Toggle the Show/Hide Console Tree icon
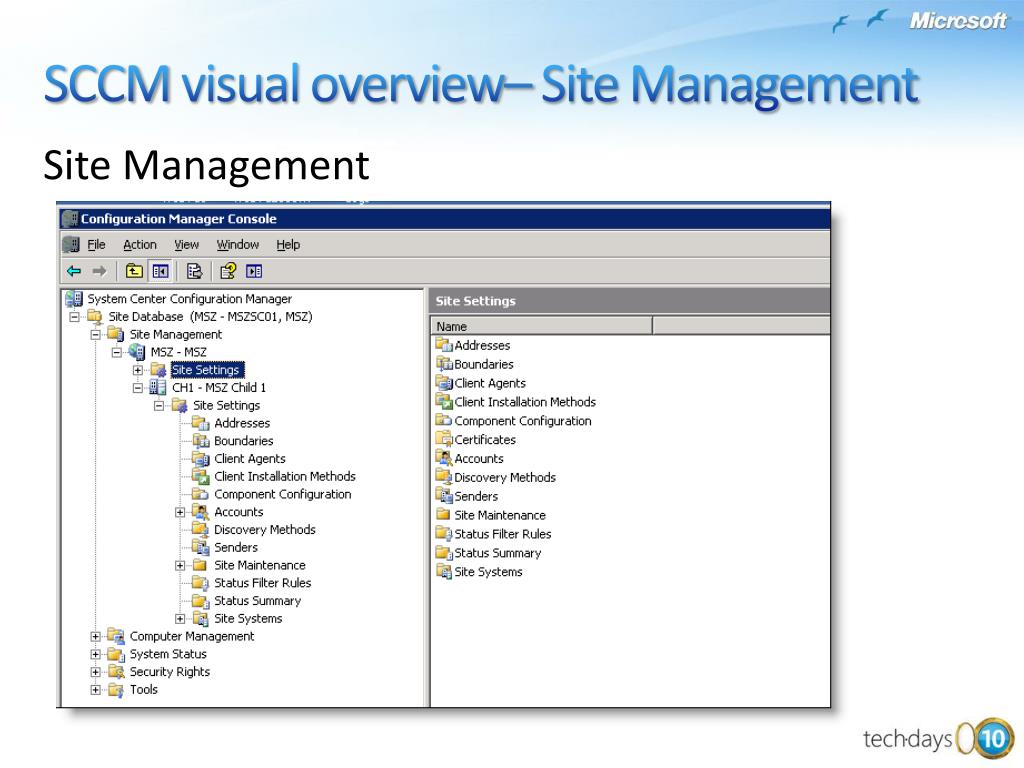Image resolution: width=1024 pixels, height=768 pixels. pos(161,271)
